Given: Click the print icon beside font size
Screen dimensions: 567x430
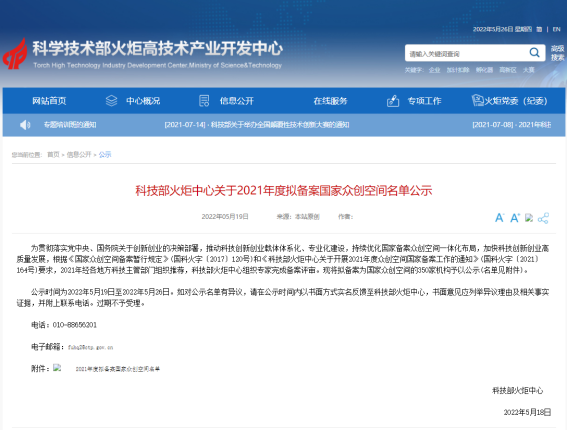Looking at the screenshot, I should (529, 217).
